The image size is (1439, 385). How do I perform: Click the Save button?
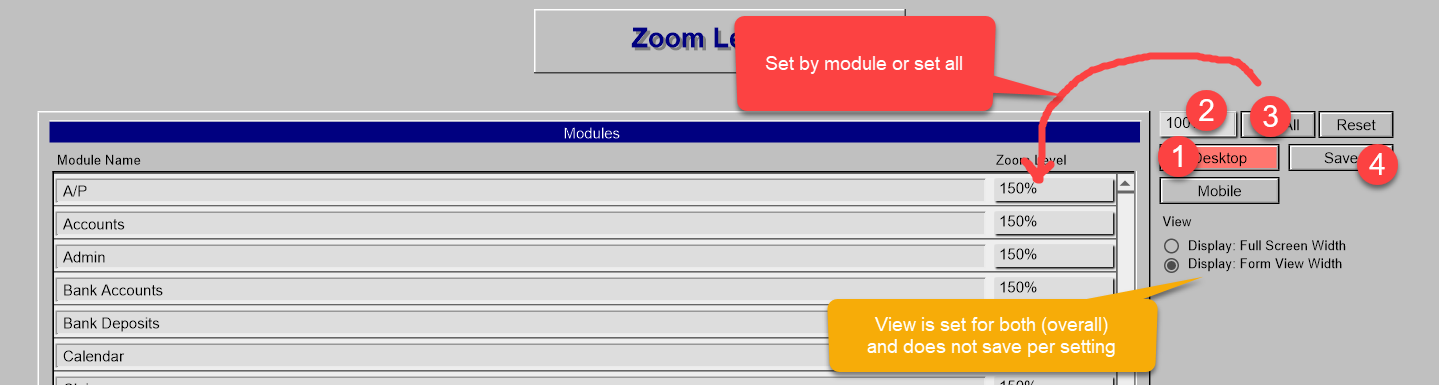(1340, 158)
